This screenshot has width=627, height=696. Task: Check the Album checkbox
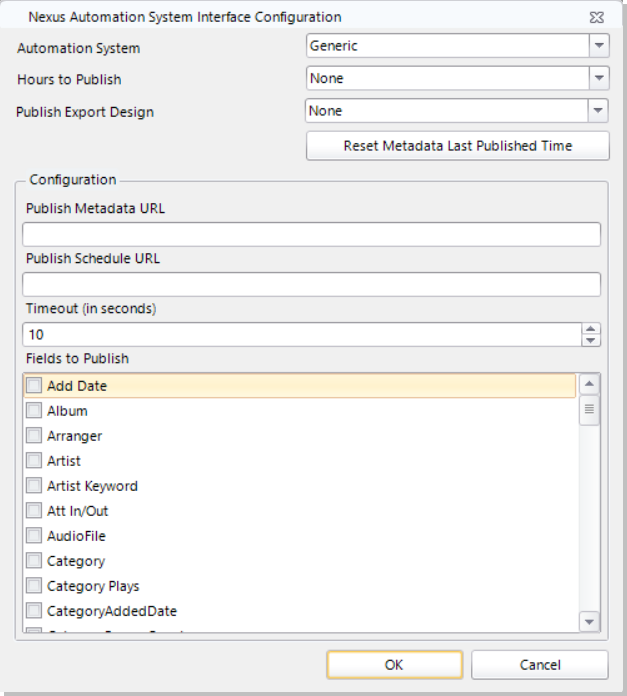pos(34,411)
